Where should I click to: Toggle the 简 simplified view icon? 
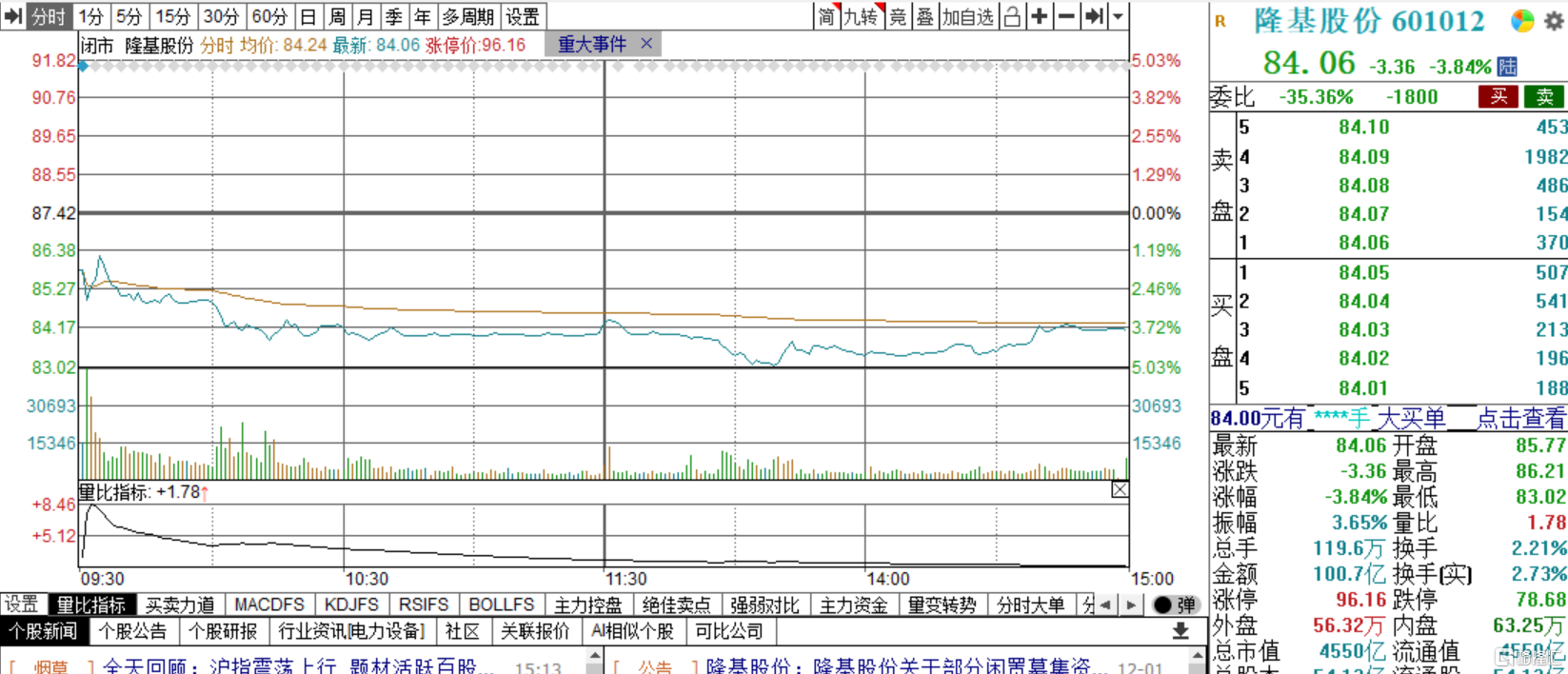click(826, 16)
